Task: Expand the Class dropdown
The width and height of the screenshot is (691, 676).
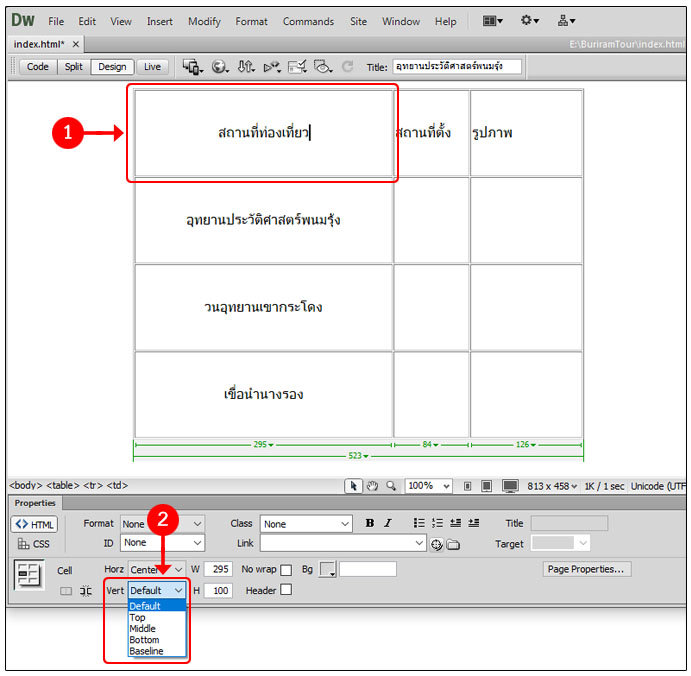Action: click(x=306, y=523)
